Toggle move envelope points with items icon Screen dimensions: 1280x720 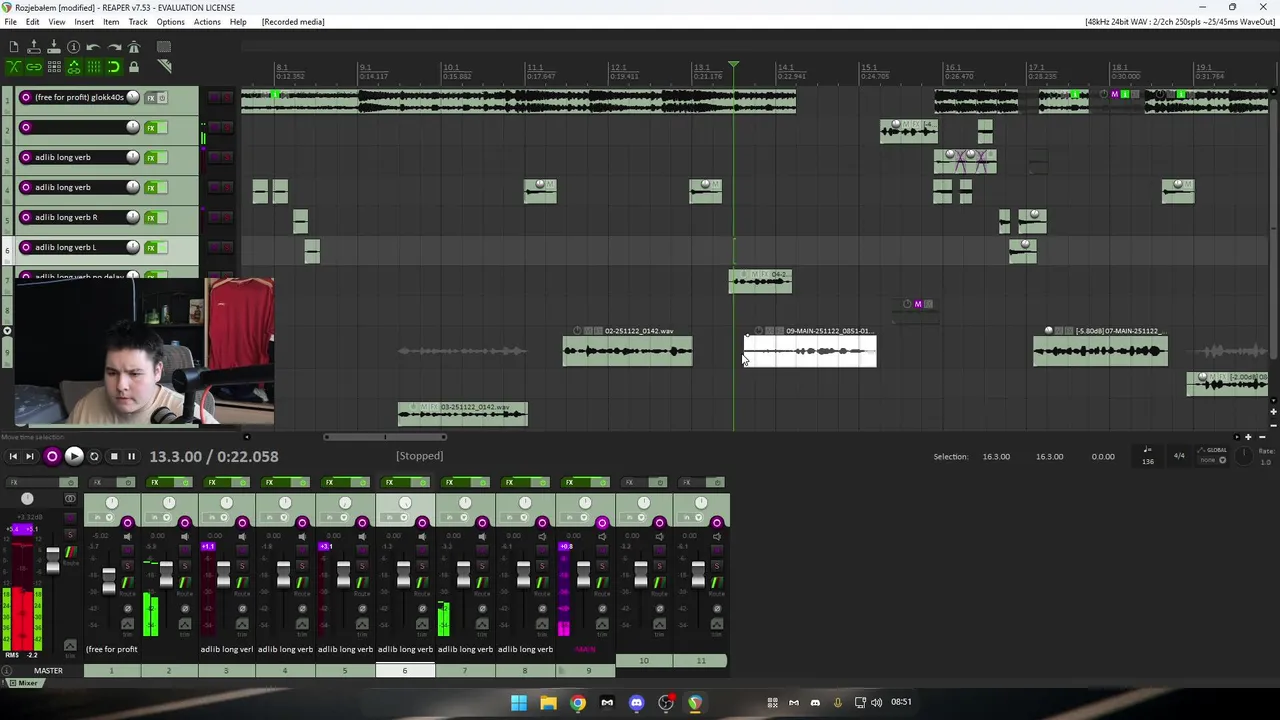point(74,67)
